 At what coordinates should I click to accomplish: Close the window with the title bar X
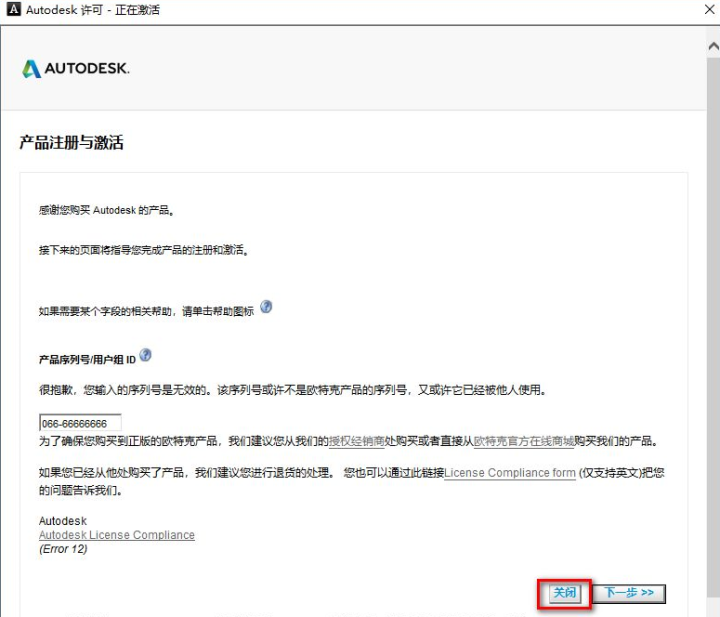(x=703, y=10)
